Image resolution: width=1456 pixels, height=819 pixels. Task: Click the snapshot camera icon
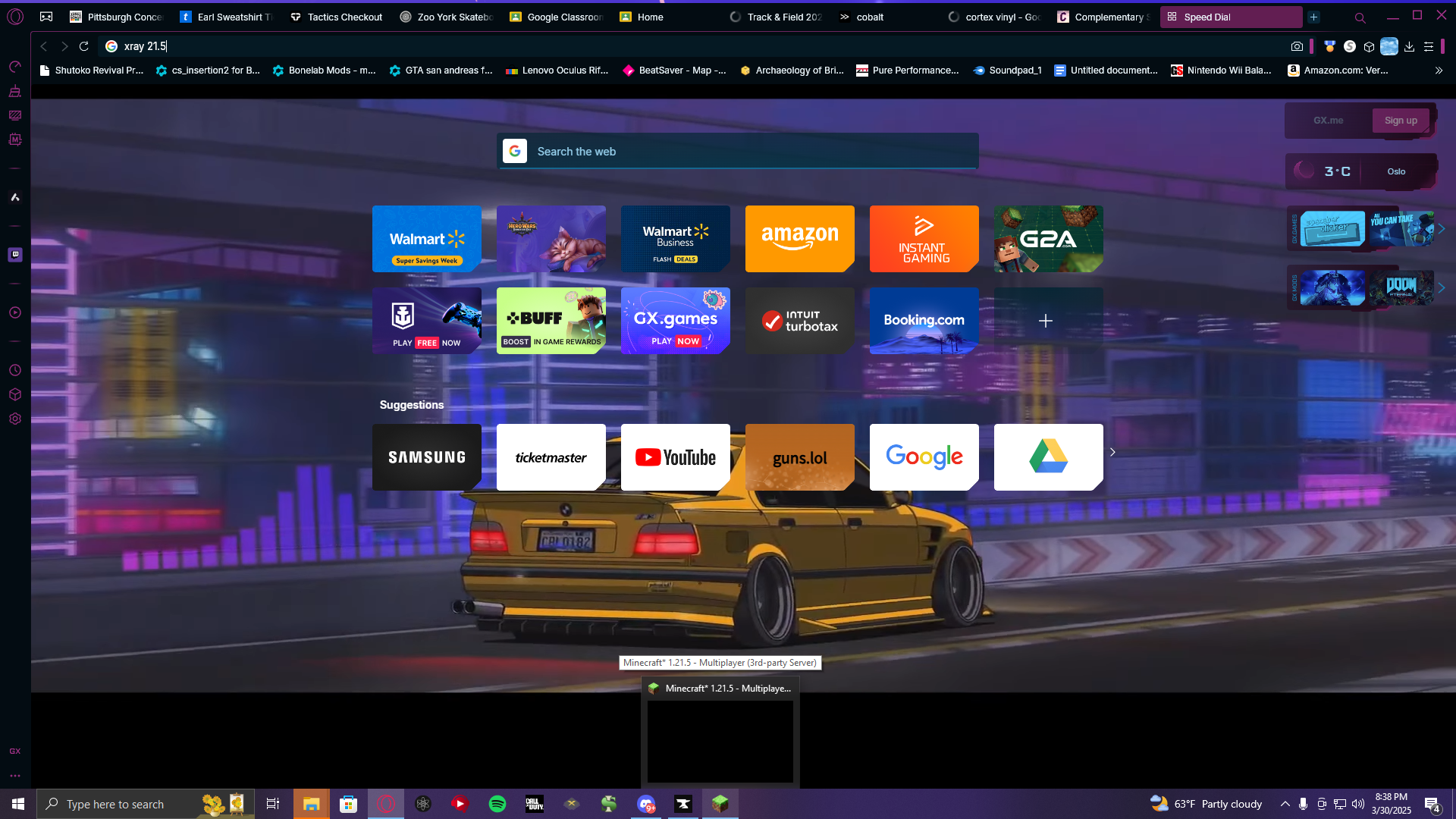tap(1297, 46)
